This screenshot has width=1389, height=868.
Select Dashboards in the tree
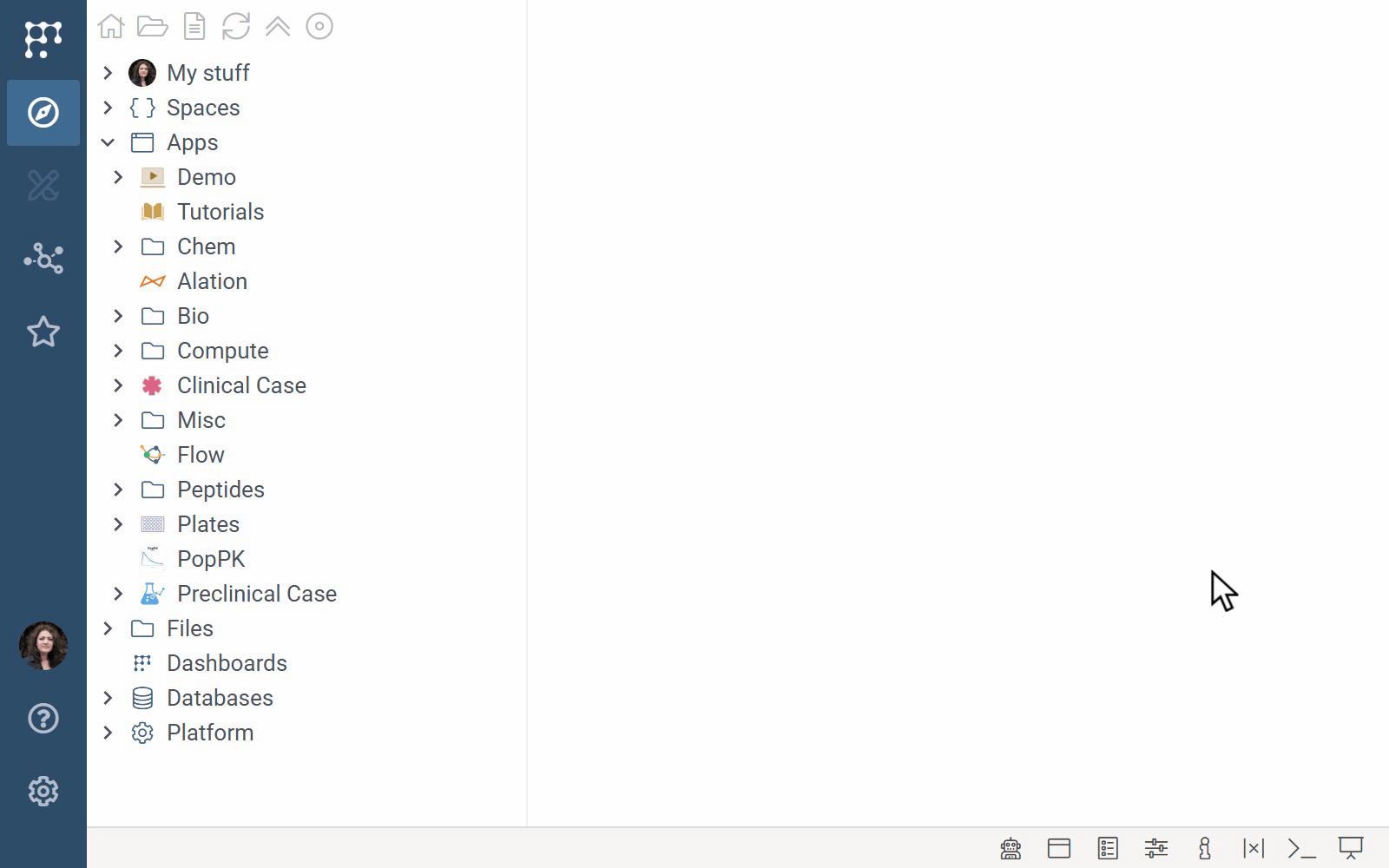click(x=227, y=663)
